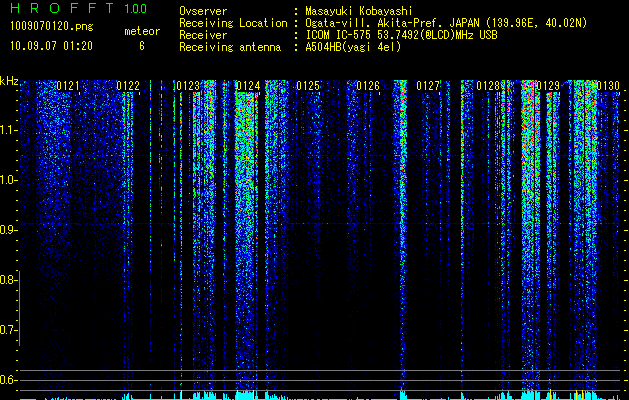This screenshot has height=400, width=629.
Task: Click the meteor label
Action: tap(142, 31)
